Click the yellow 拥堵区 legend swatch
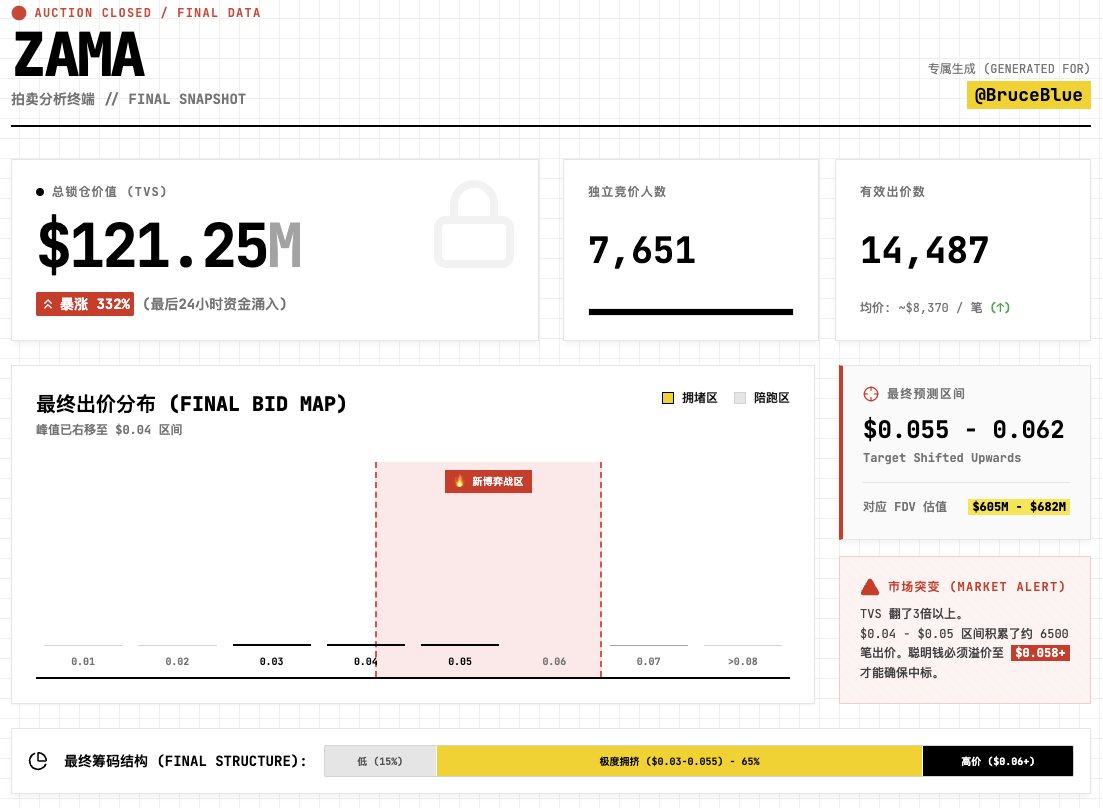The width and height of the screenshot is (1103, 808). point(668,398)
